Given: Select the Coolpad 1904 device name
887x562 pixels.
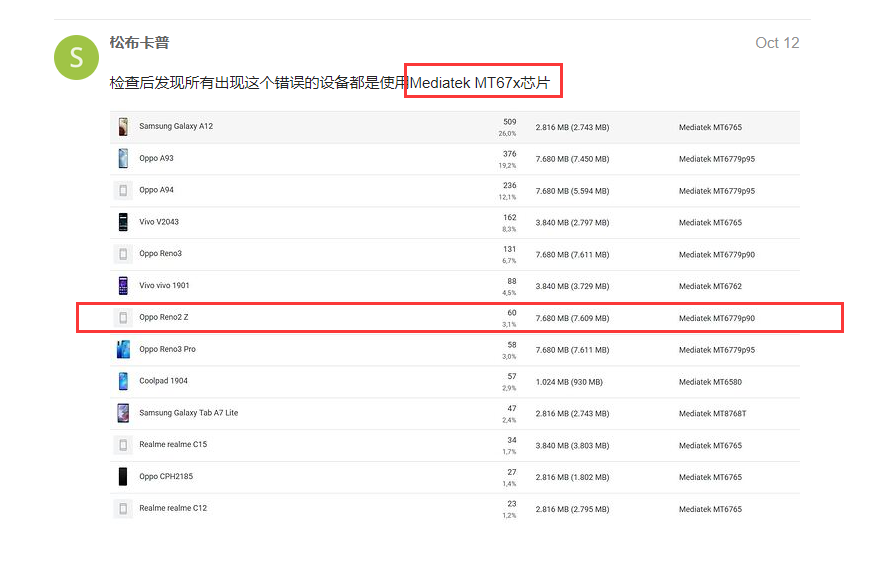Looking at the screenshot, I should 163,381.
